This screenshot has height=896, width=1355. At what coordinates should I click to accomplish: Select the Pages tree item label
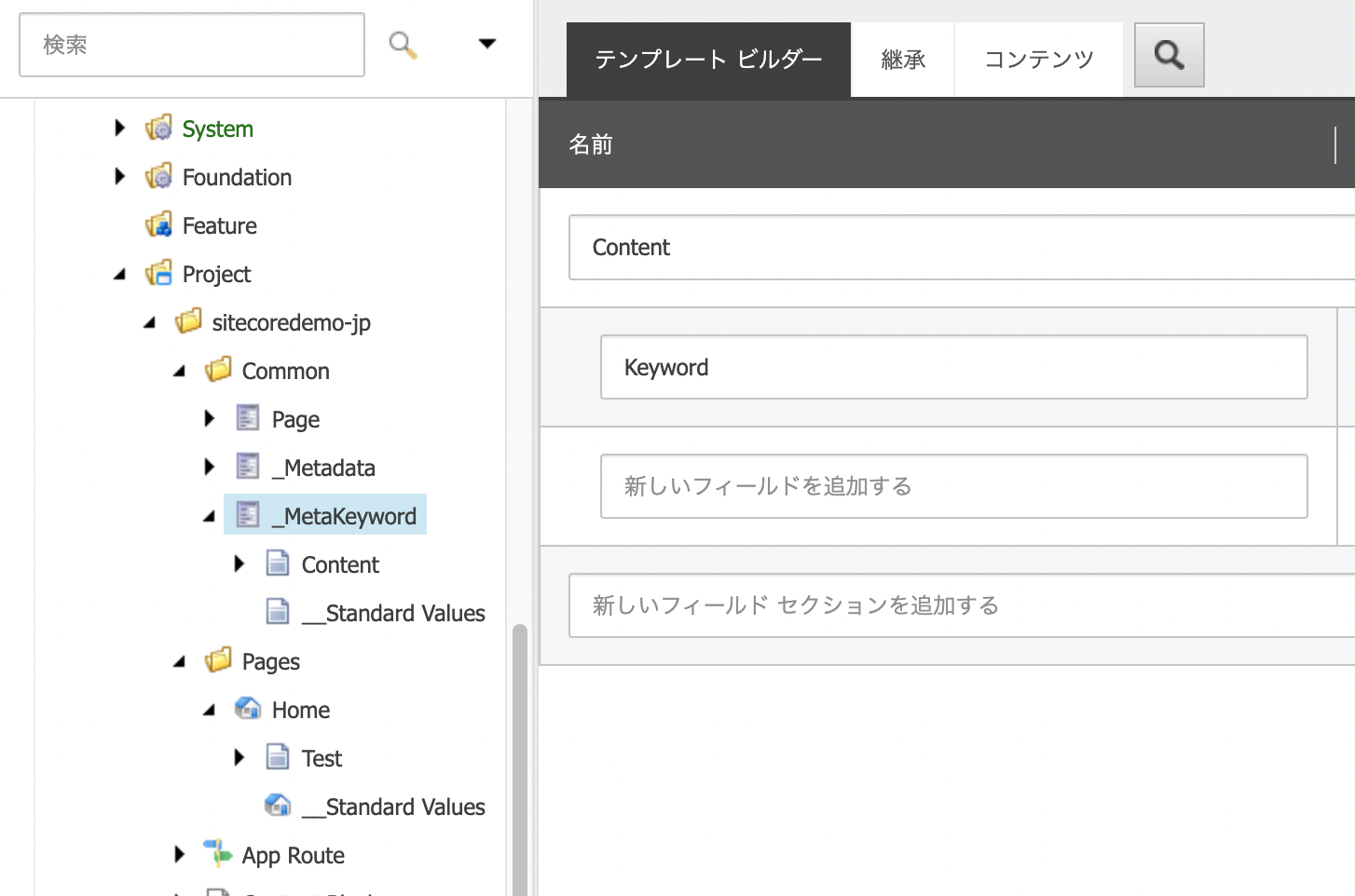tap(271, 662)
